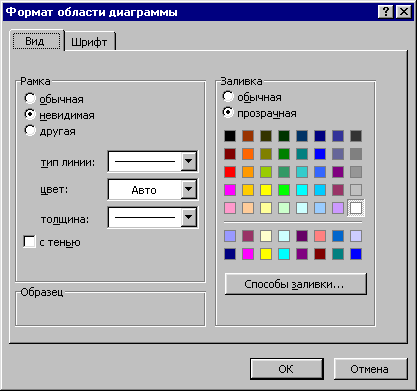Choose the peach tan swatch
417x391 pixels.
pyautogui.click(x=248, y=208)
